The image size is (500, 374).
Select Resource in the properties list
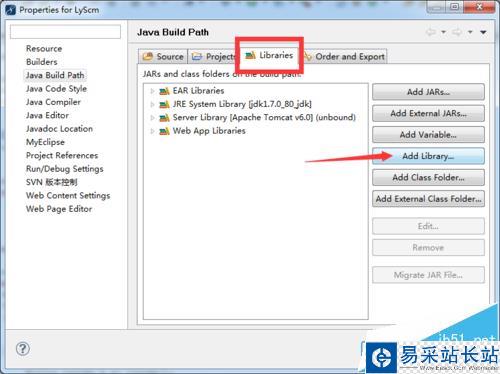44,49
